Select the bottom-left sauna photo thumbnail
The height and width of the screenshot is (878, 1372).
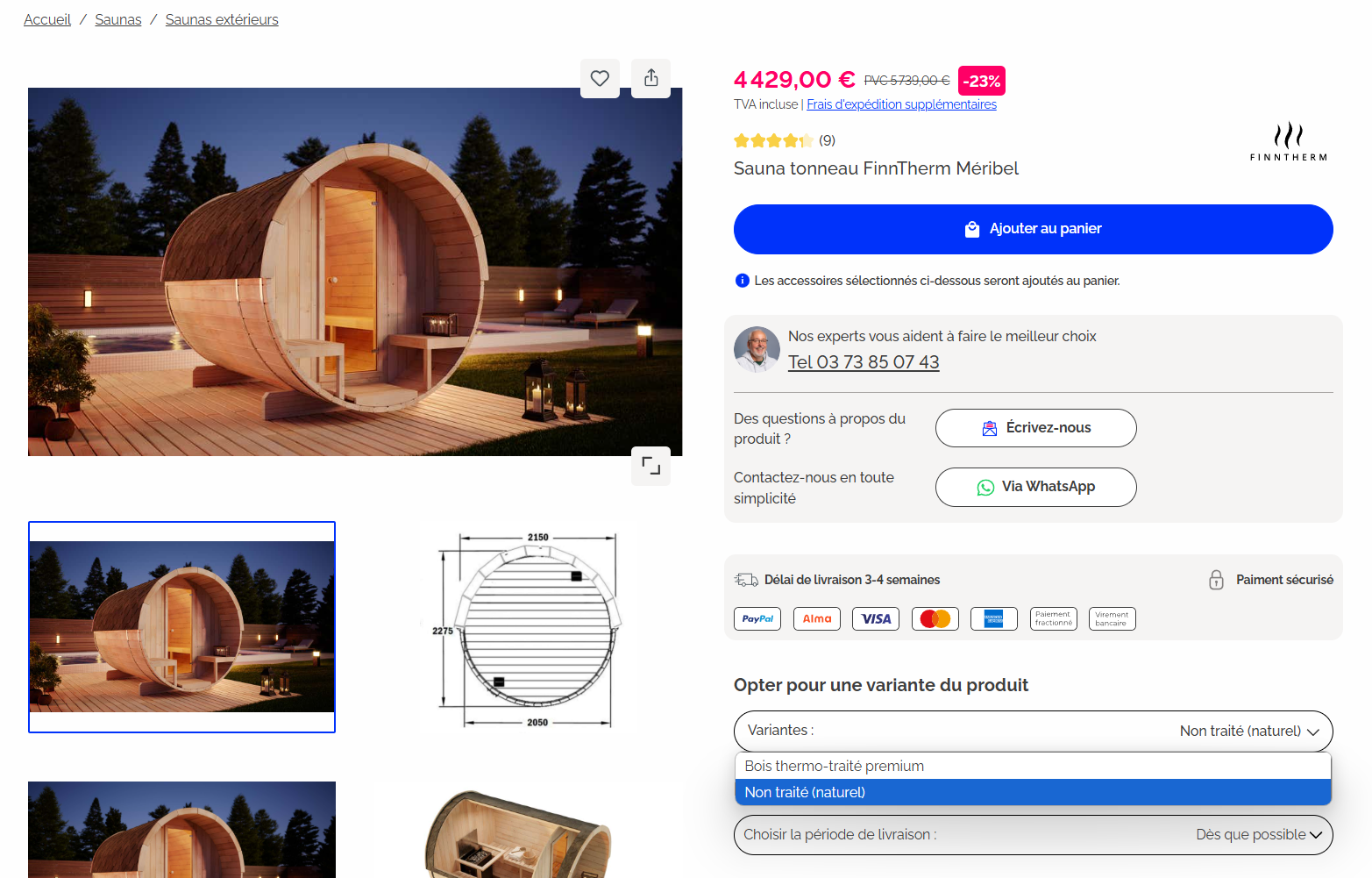pos(181,830)
